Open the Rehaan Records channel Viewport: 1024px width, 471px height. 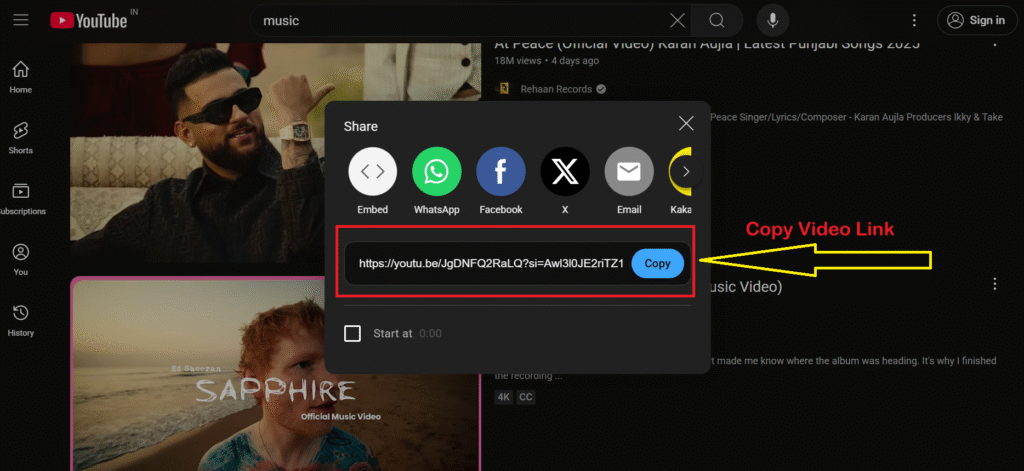556,89
